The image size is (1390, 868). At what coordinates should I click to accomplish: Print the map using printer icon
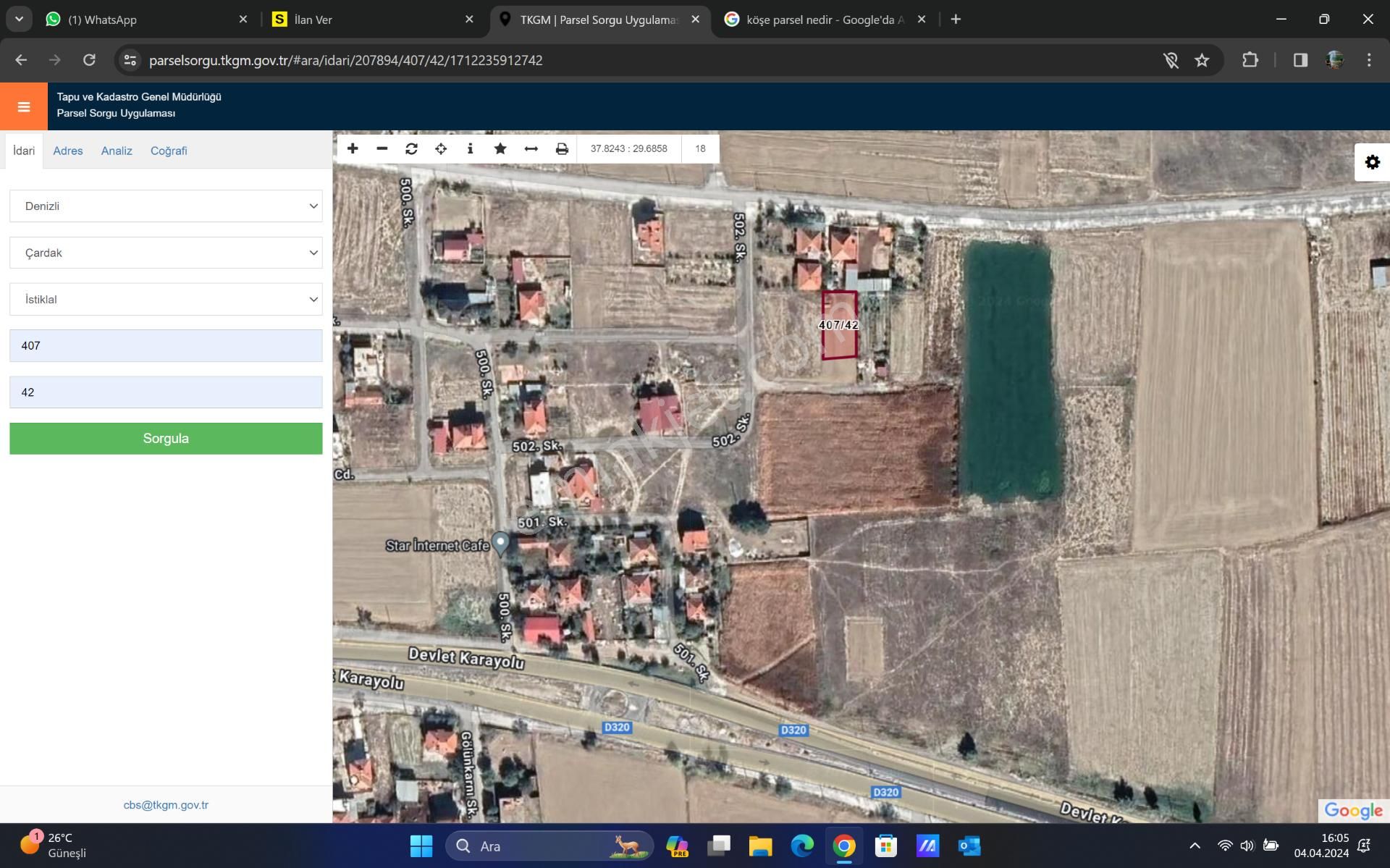(562, 148)
